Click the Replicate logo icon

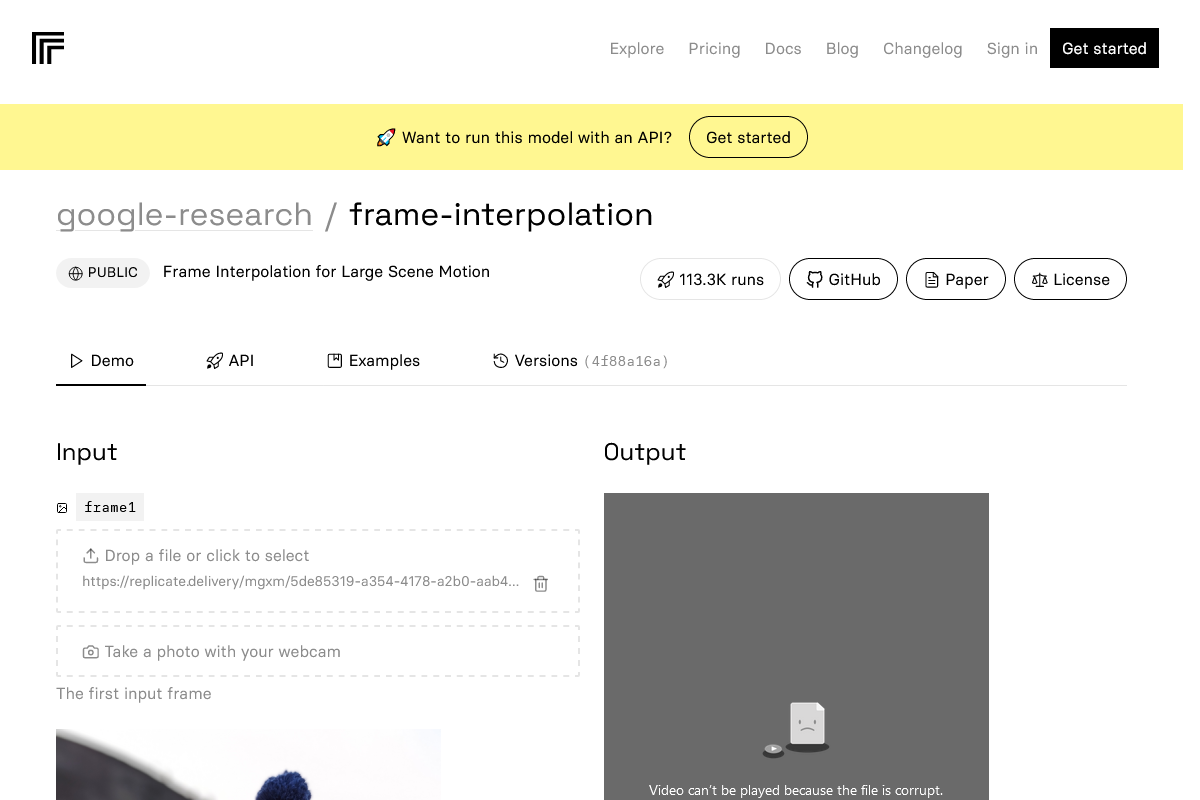48,48
